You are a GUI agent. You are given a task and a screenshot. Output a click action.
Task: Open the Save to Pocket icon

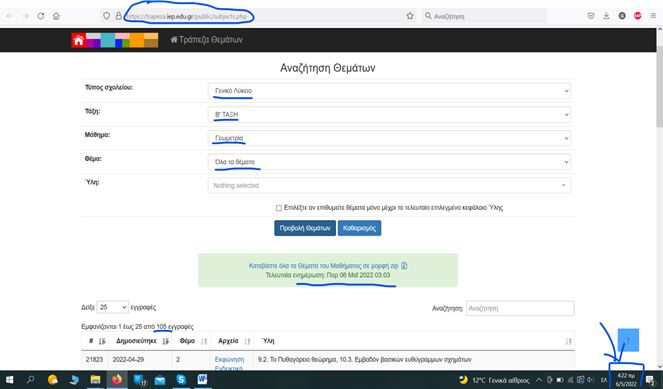(x=591, y=16)
